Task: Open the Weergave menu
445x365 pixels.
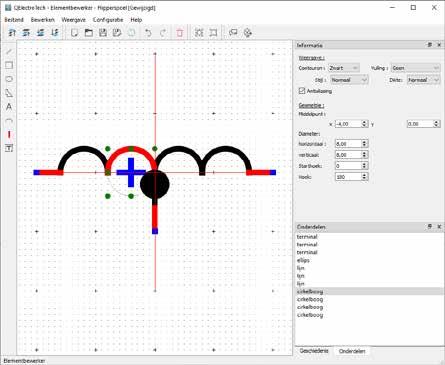Action: pos(74,20)
